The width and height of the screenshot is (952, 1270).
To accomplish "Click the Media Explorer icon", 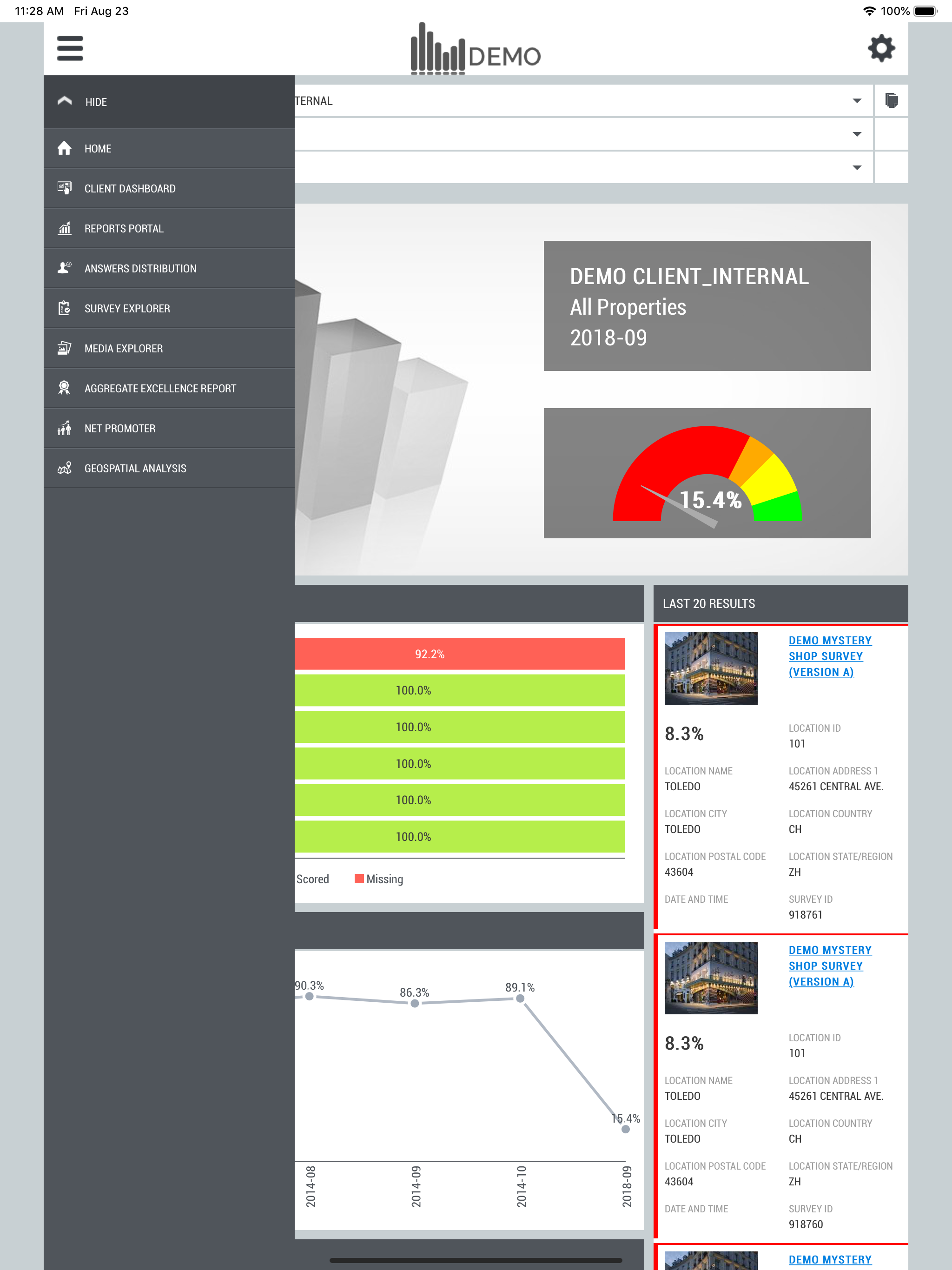I will pos(64,349).
